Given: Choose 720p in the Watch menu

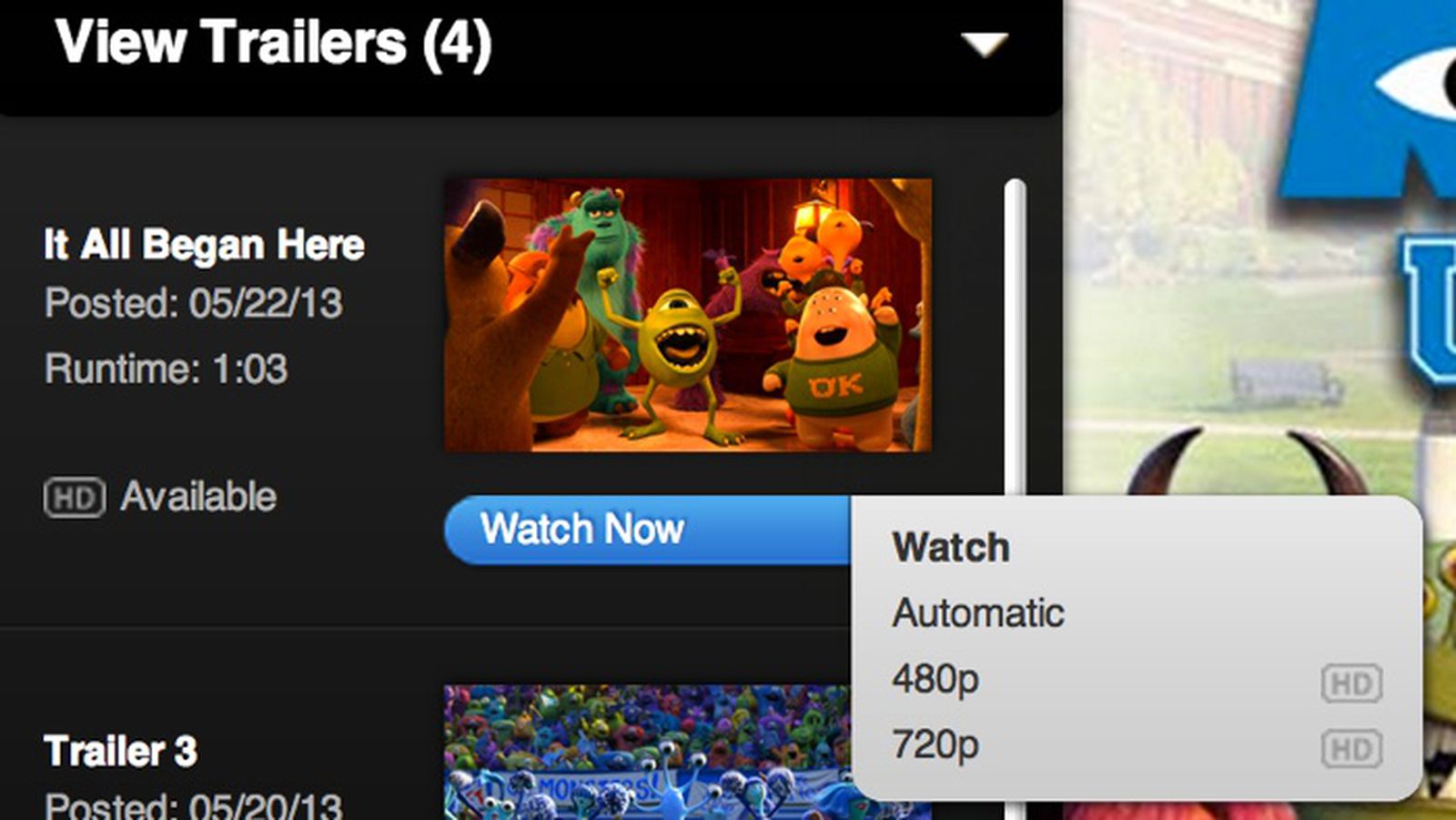Looking at the screenshot, I should [935, 744].
